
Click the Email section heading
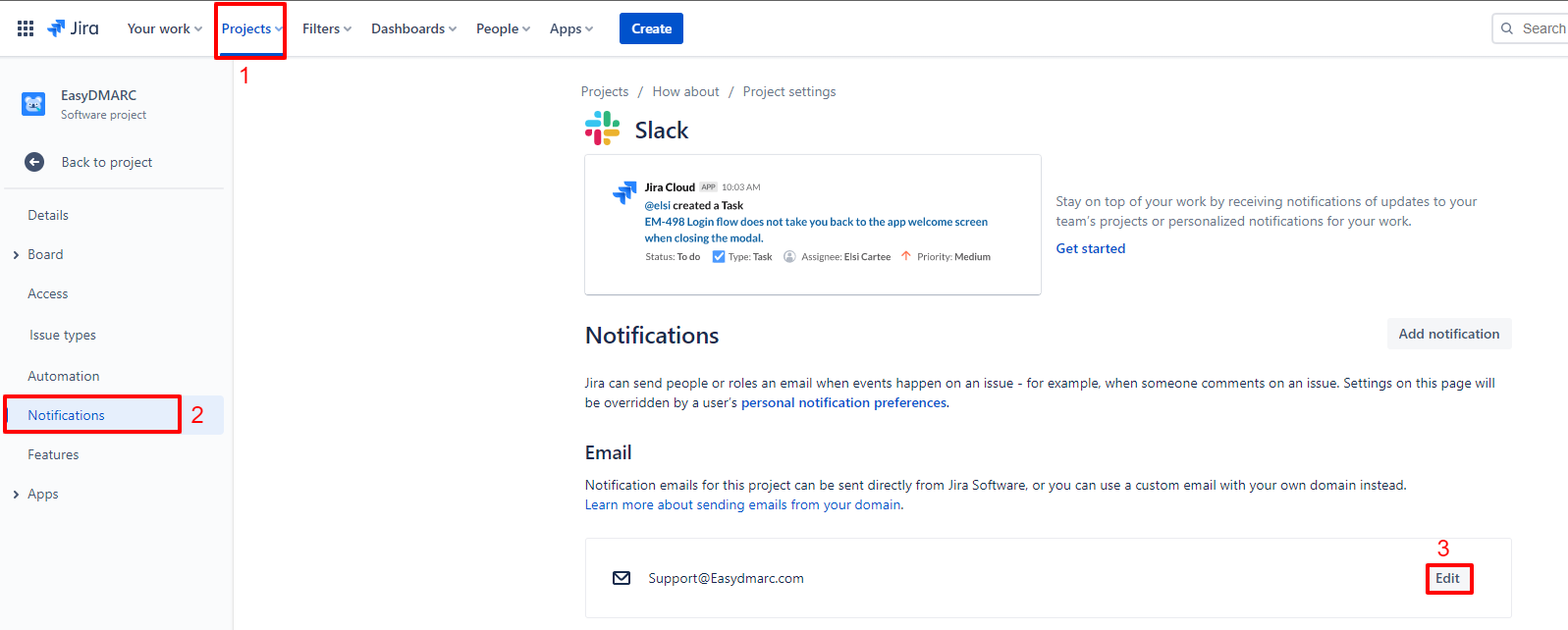609,452
